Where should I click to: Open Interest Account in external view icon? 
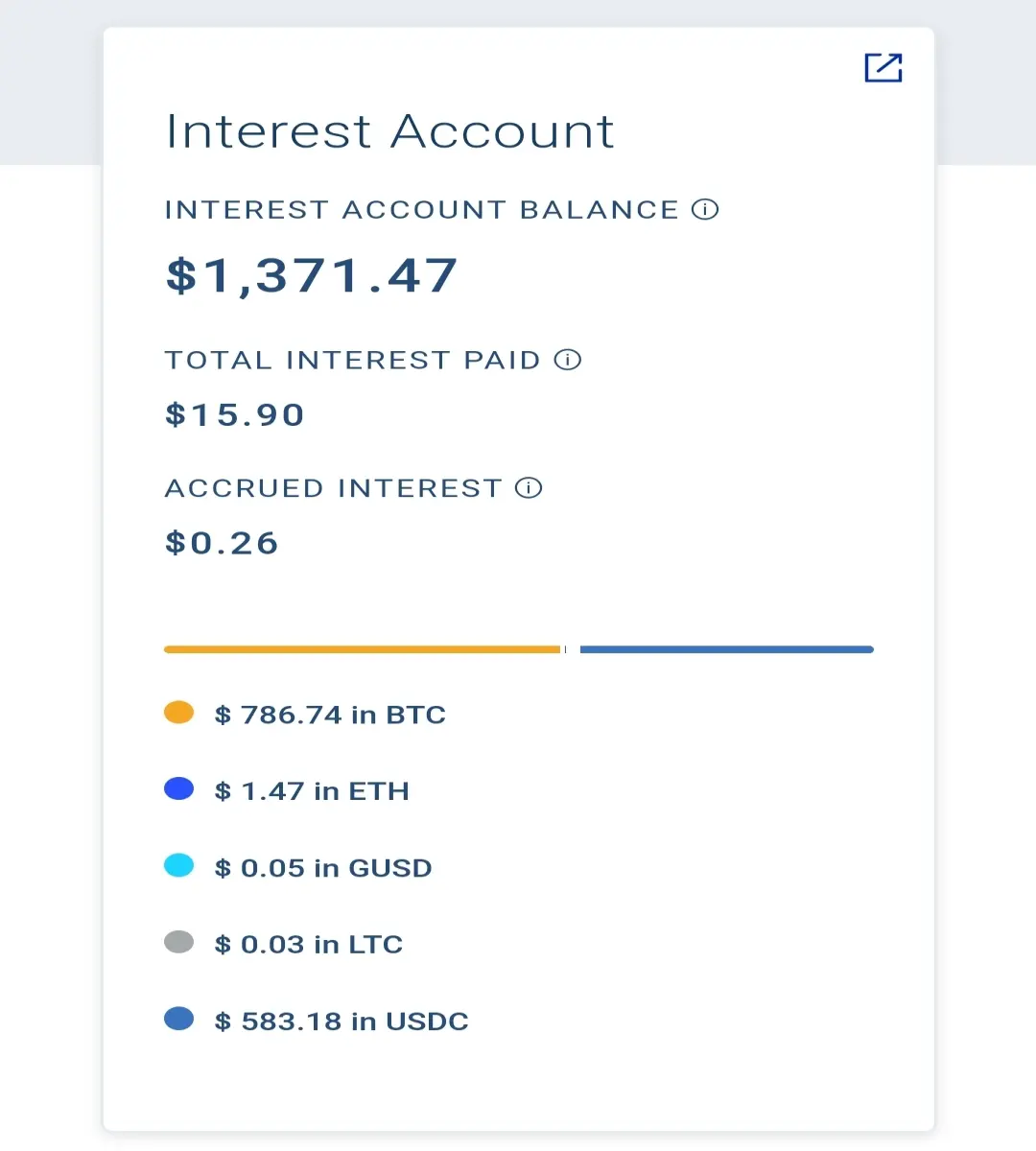point(883,67)
